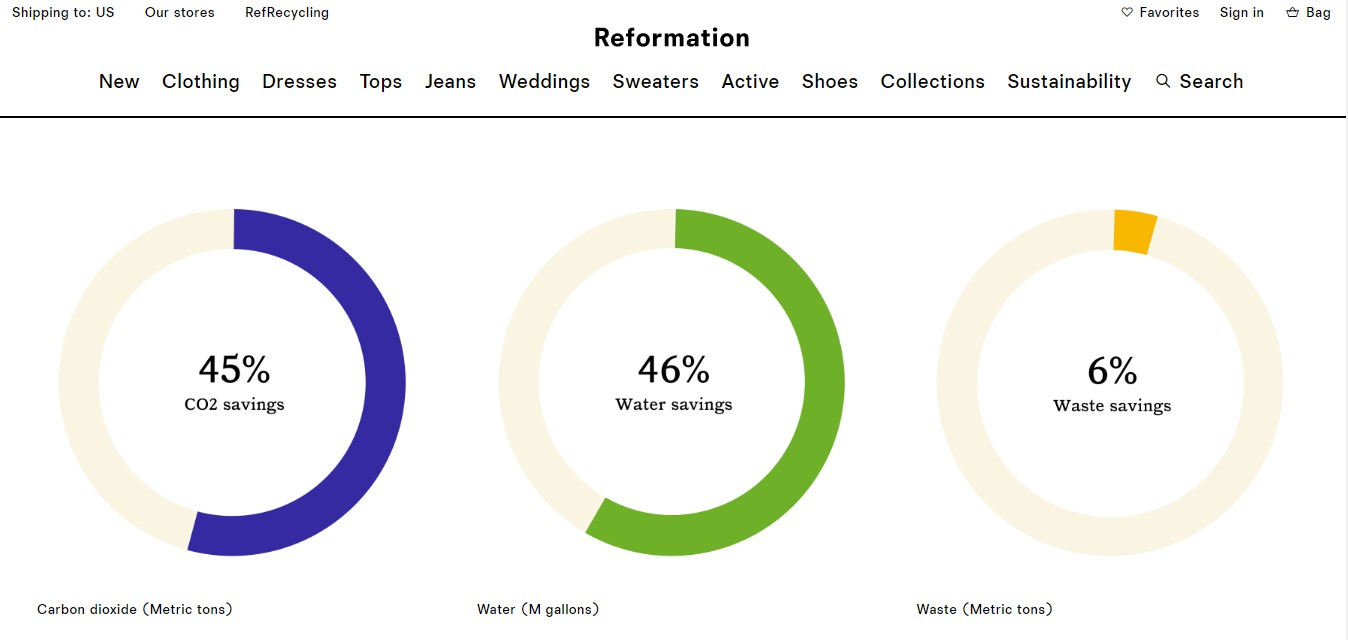Navigate to Weddings section
This screenshot has width=1348, height=640.
pyautogui.click(x=544, y=82)
